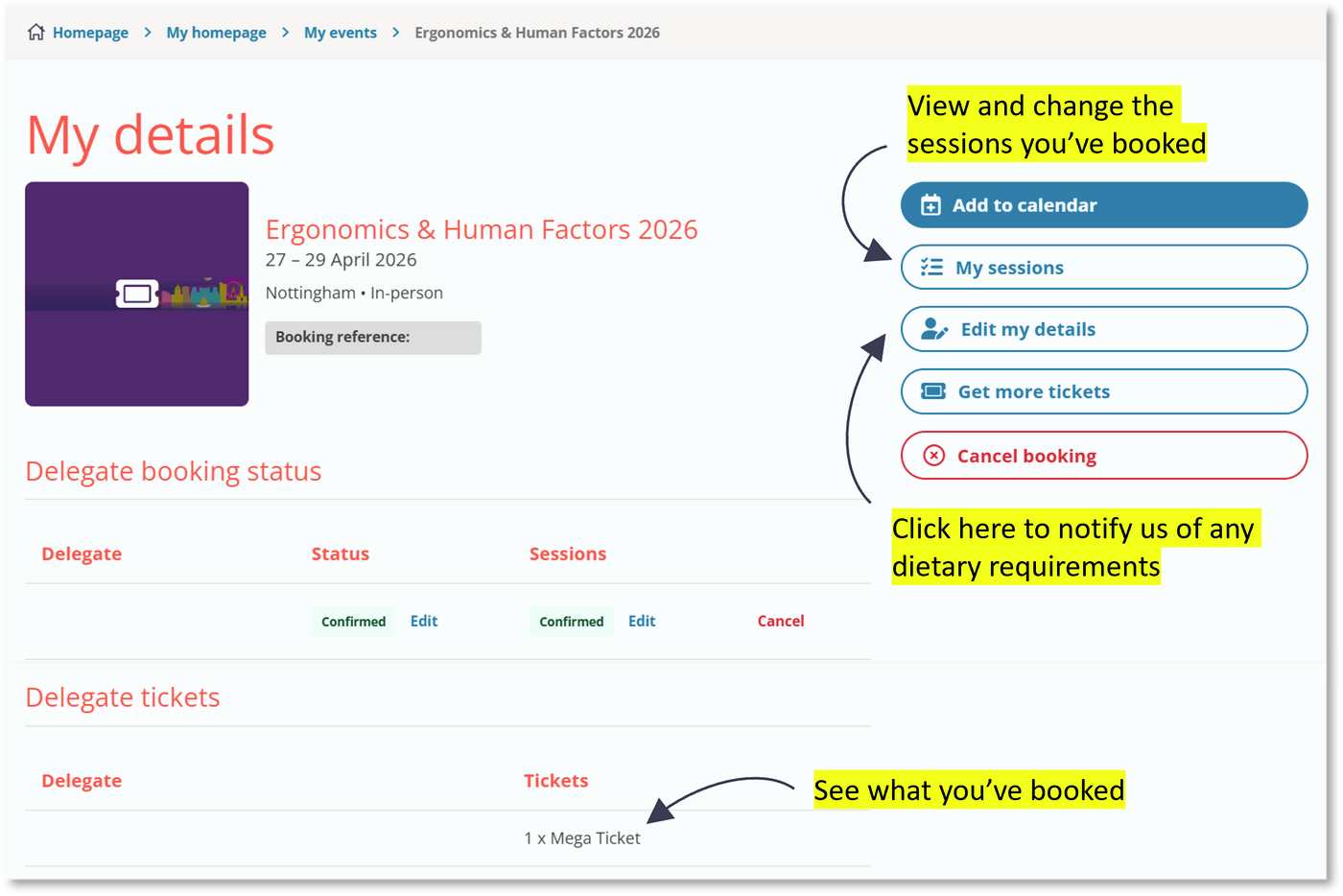Edit the delegate booking status

pos(423,621)
